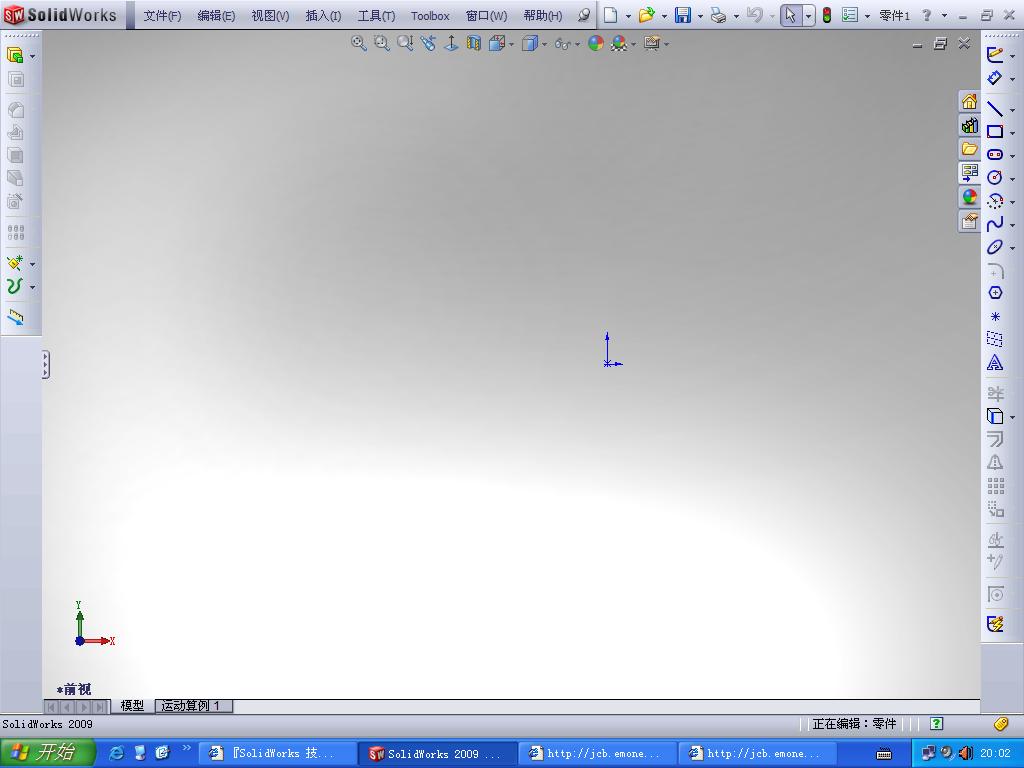Viewport: 1024px width, 768px height.
Task: Select the sketch Text tool
Action: [x=995, y=362]
